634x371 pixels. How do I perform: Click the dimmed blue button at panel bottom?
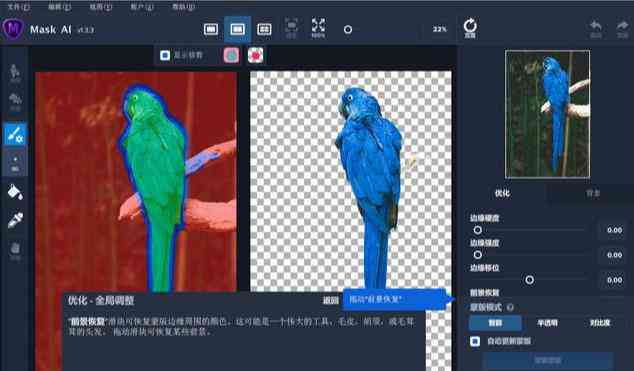[x=548, y=360]
